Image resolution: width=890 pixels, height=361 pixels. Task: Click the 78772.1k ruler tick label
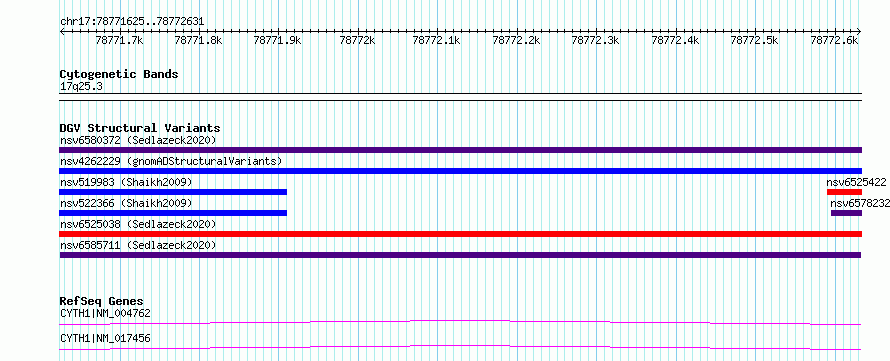[x=437, y=41]
